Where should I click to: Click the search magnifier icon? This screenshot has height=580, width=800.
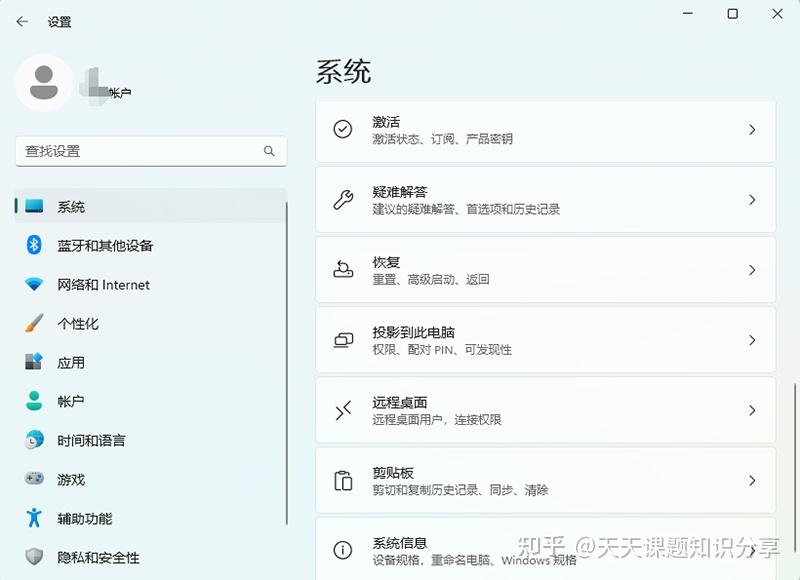click(x=269, y=151)
